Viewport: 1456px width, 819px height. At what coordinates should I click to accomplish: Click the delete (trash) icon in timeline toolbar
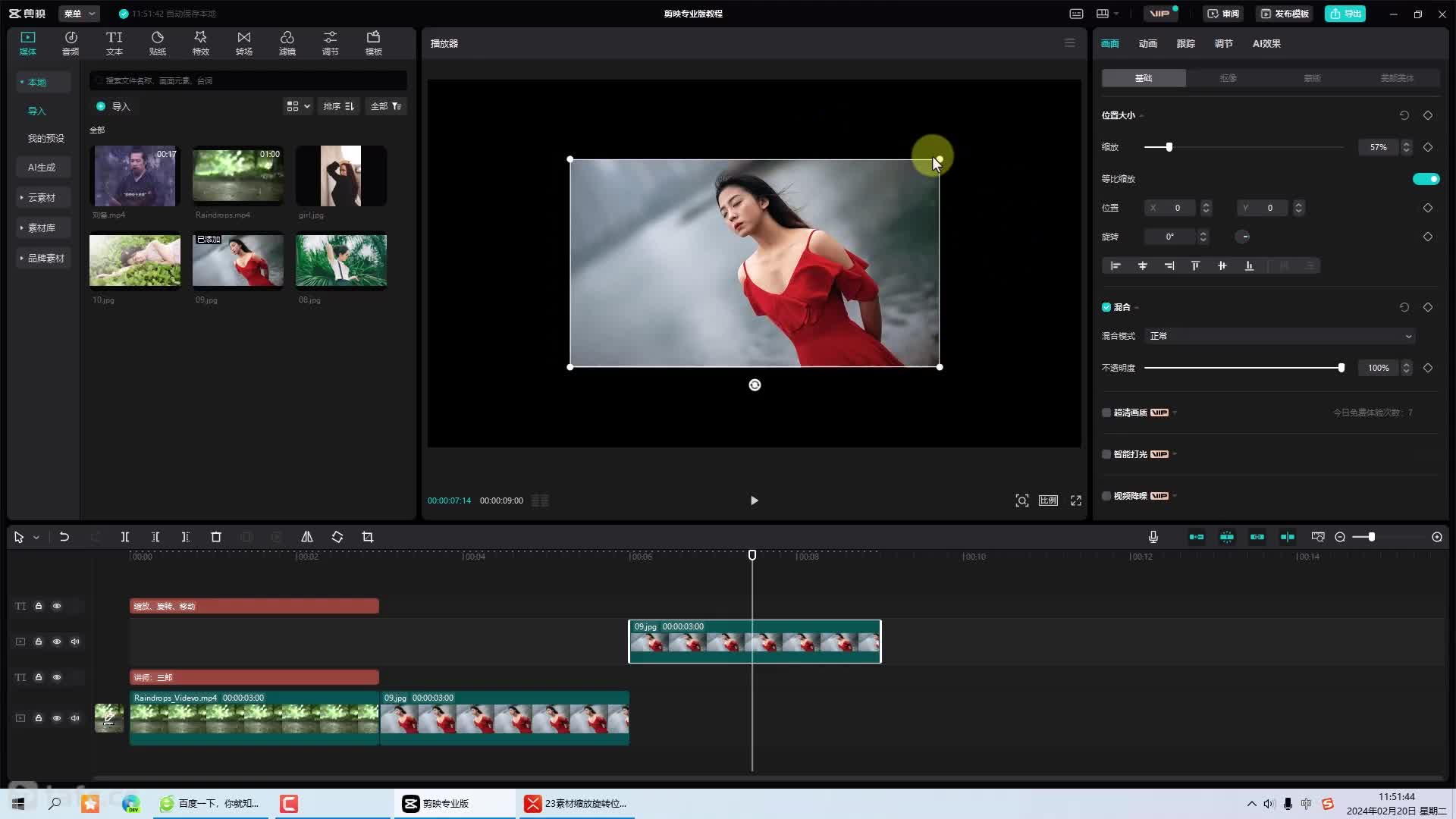pyautogui.click(x=216, y=537)
